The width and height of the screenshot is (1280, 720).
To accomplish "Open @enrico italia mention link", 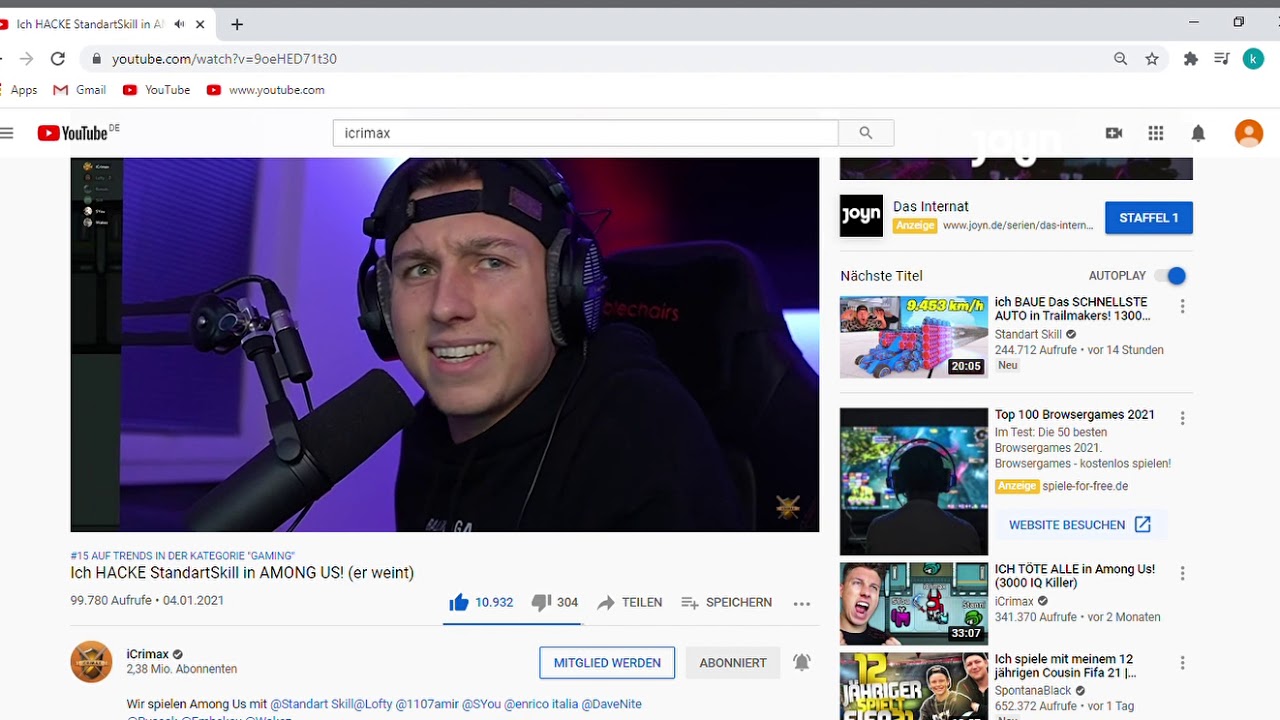I will 541,704.
